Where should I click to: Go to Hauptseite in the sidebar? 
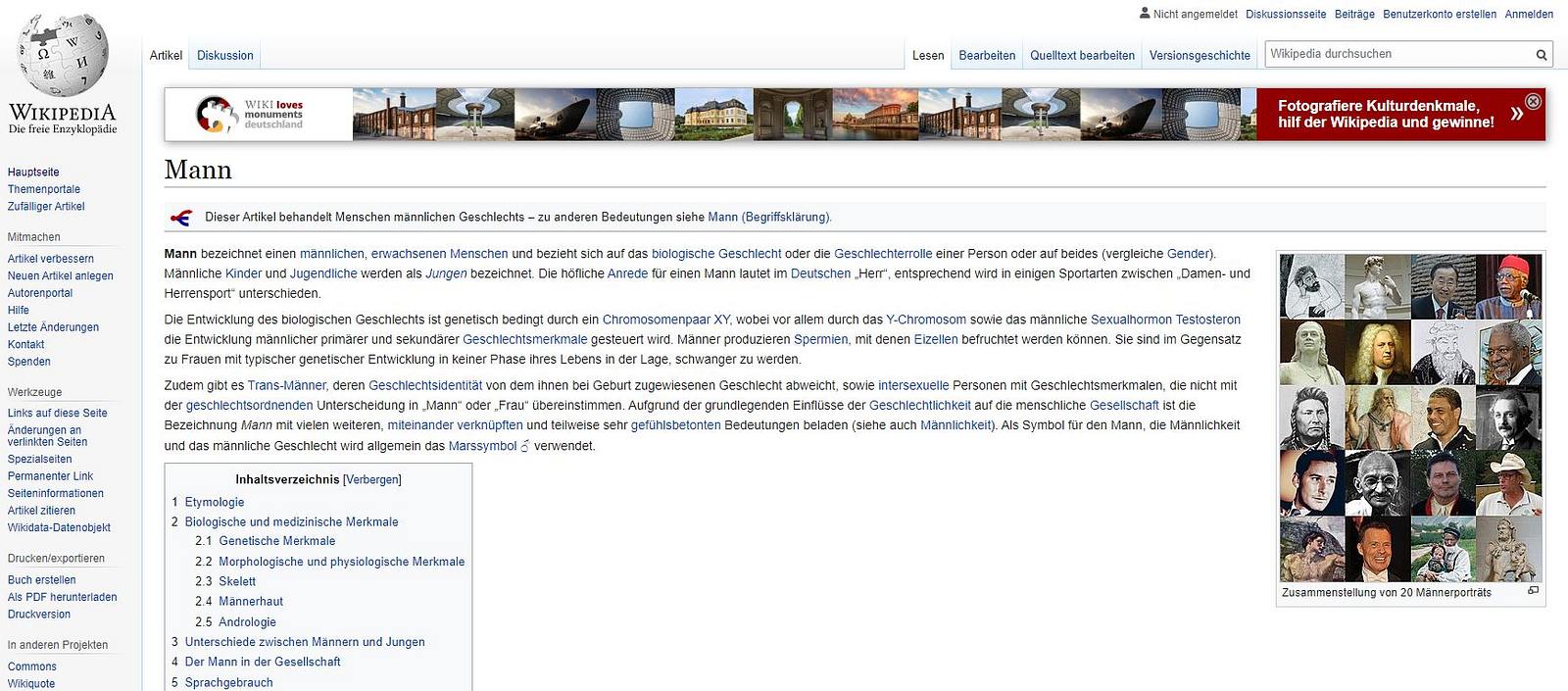(x=33, y=173)
